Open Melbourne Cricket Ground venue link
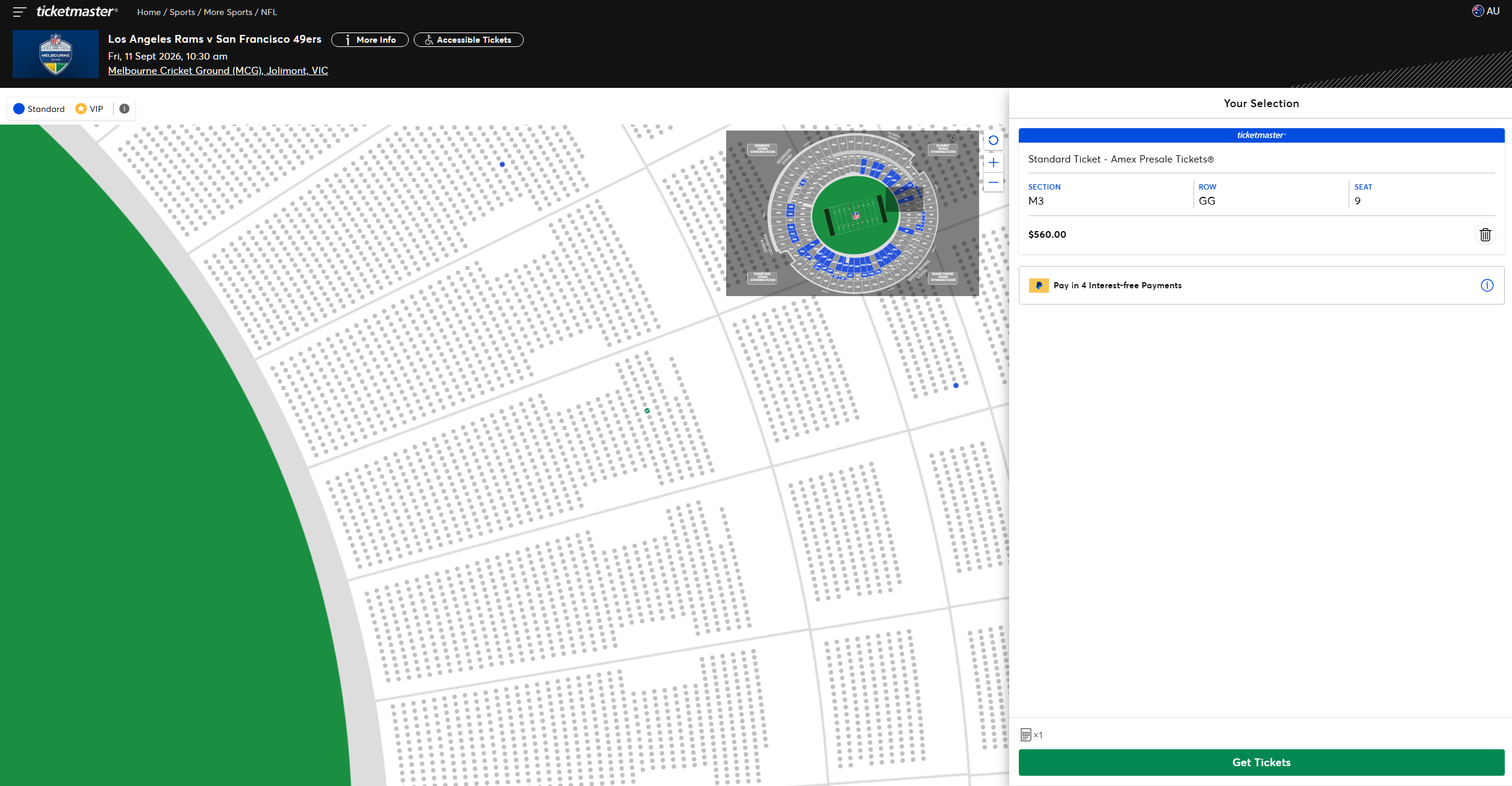 [x=218, y=70]
